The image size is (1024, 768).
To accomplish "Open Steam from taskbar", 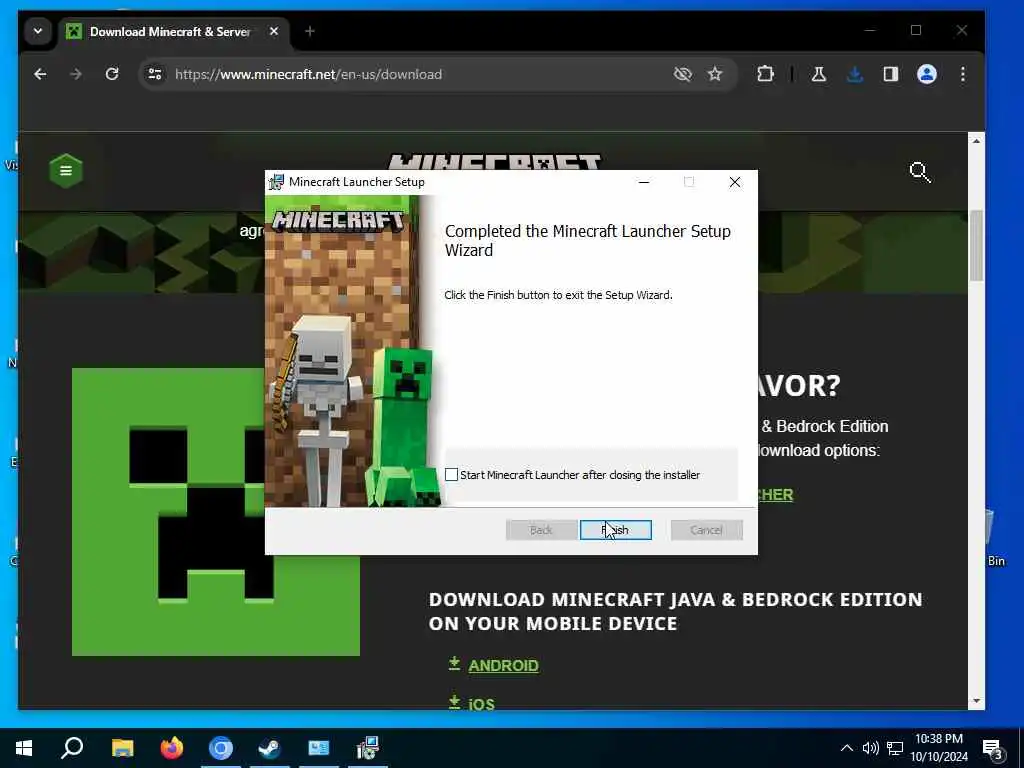I will (x=270, y=748).
